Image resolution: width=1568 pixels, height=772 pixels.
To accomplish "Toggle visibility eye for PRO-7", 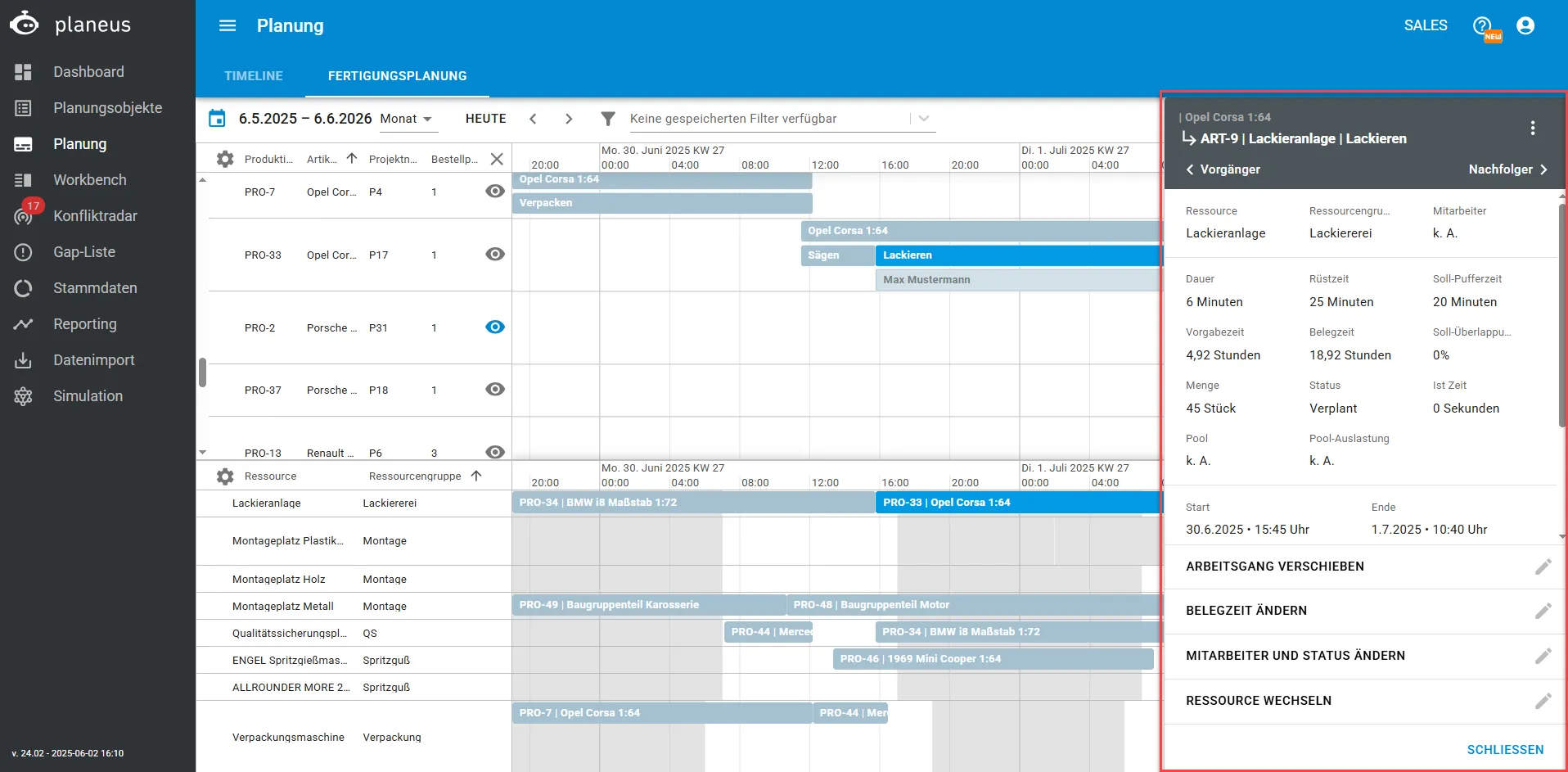I will (x=495, y=191).
